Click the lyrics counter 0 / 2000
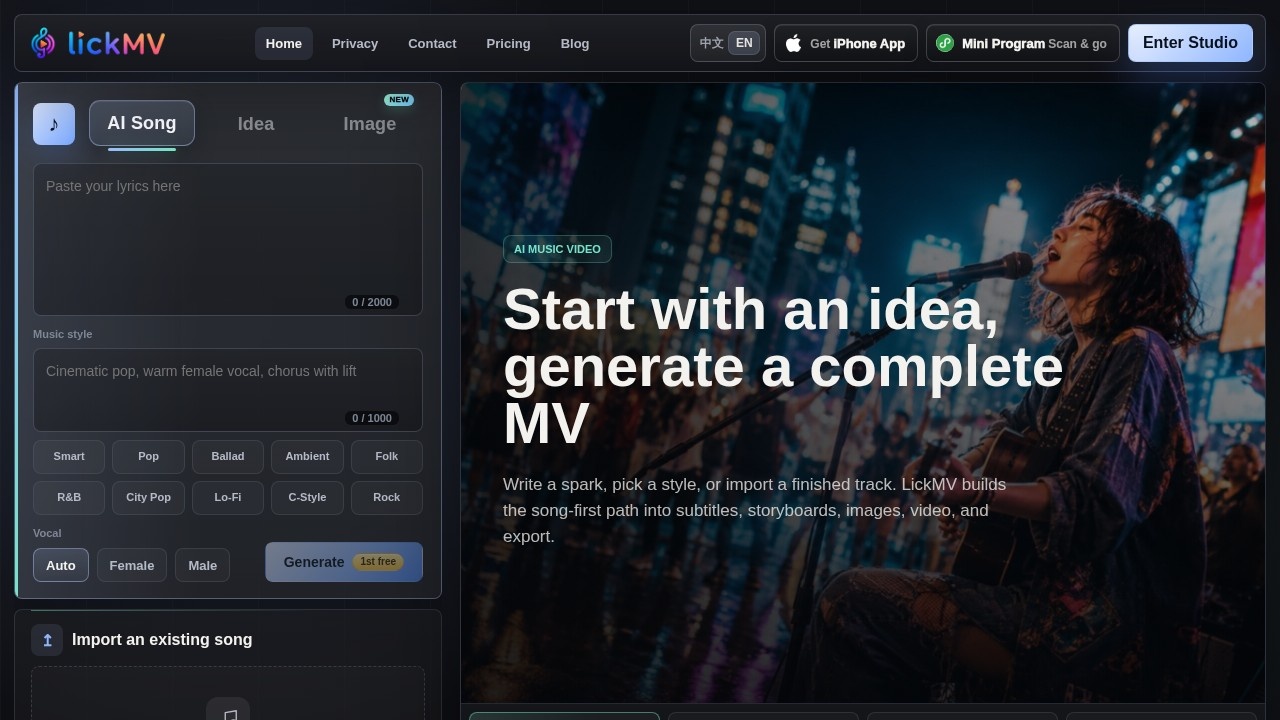The height and width of the screenshot is (720, 1280). click(x=372, y=302)
